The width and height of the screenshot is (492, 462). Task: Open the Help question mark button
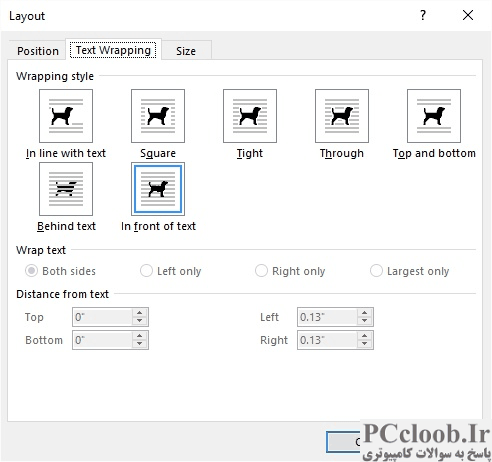click(423, 15)
